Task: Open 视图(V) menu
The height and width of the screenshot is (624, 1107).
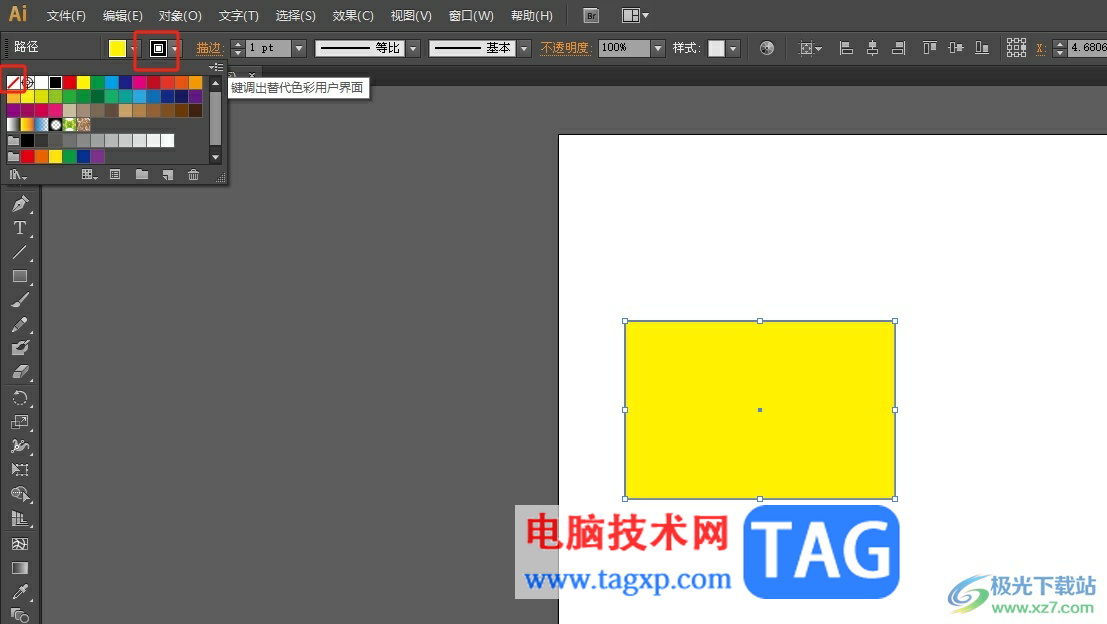Action: tap(412, 16)
